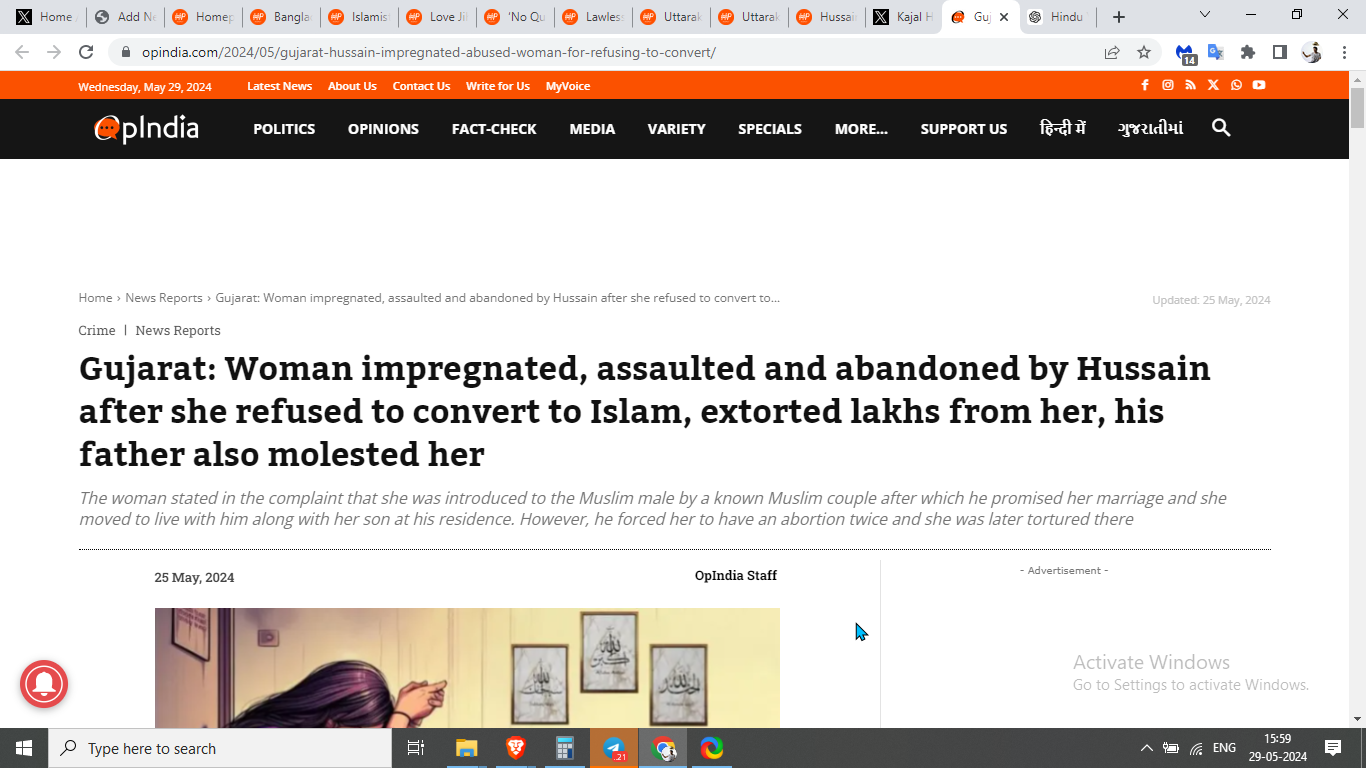This screenshot has width=1366, height=768.
Task: Open the POLITICS menu item
Action: pyautogui.click(x=284, y=129)
